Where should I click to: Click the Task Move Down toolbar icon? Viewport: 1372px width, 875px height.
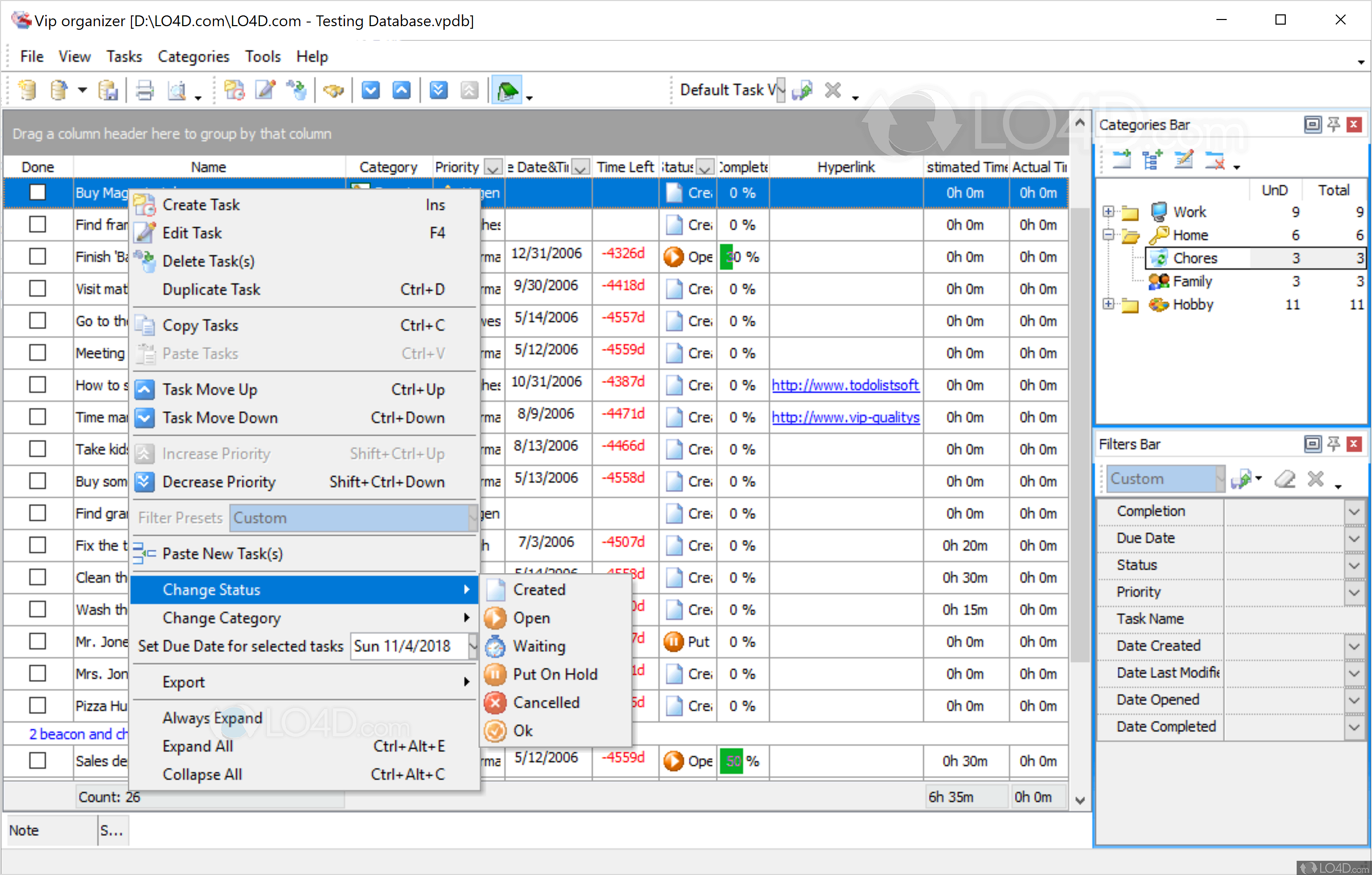click(x=370, y=90)
